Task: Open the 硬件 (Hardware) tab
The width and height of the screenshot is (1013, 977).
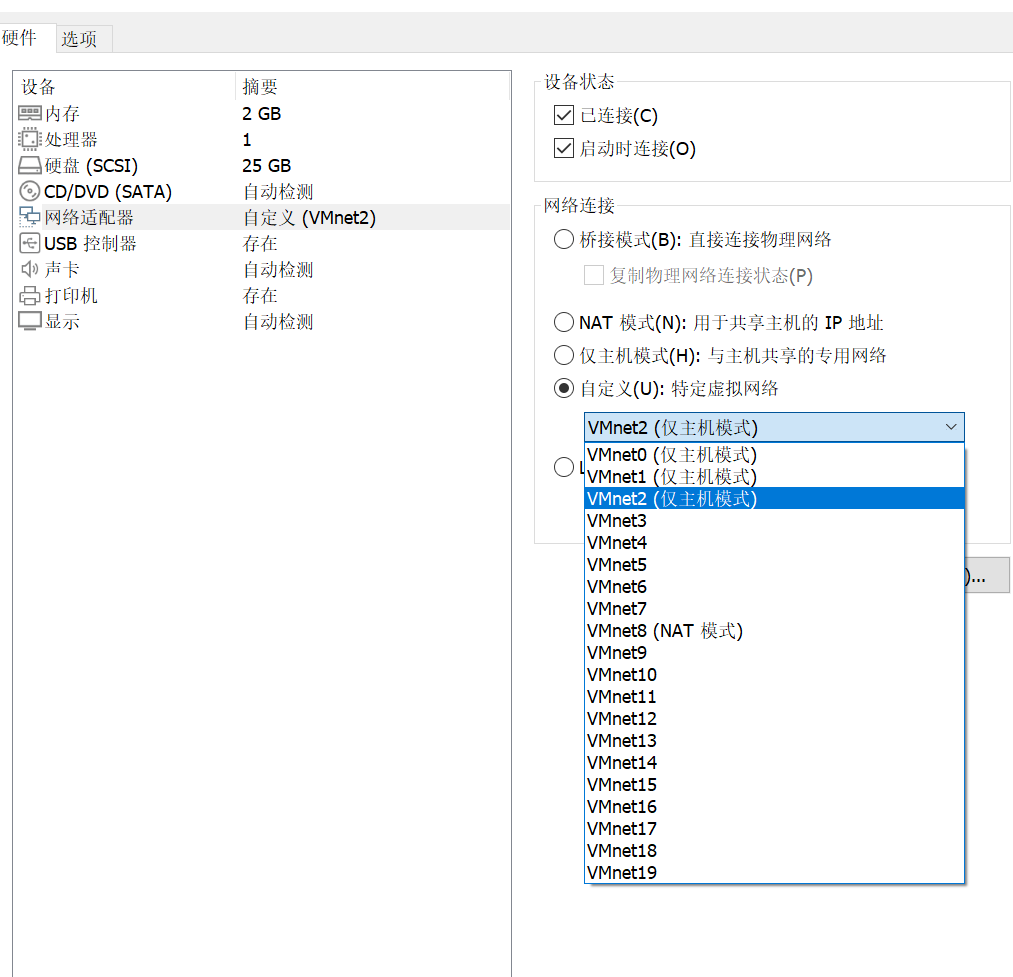Action: point(19,37)
